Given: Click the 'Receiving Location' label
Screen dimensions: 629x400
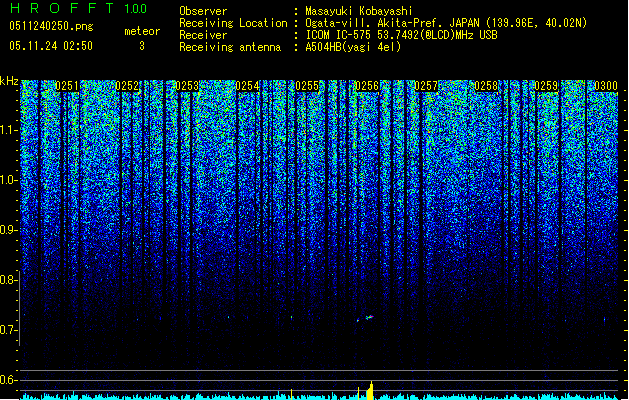Looking at the screenshot, I should [x=233, y=23].
